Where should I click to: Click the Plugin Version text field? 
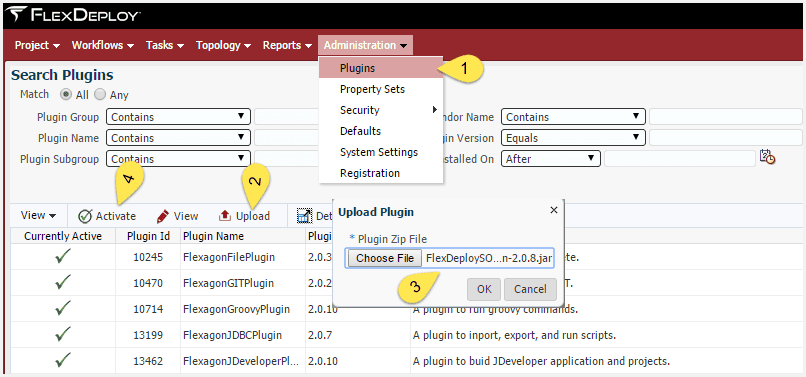pyautogui.click(x=725, y=138)
